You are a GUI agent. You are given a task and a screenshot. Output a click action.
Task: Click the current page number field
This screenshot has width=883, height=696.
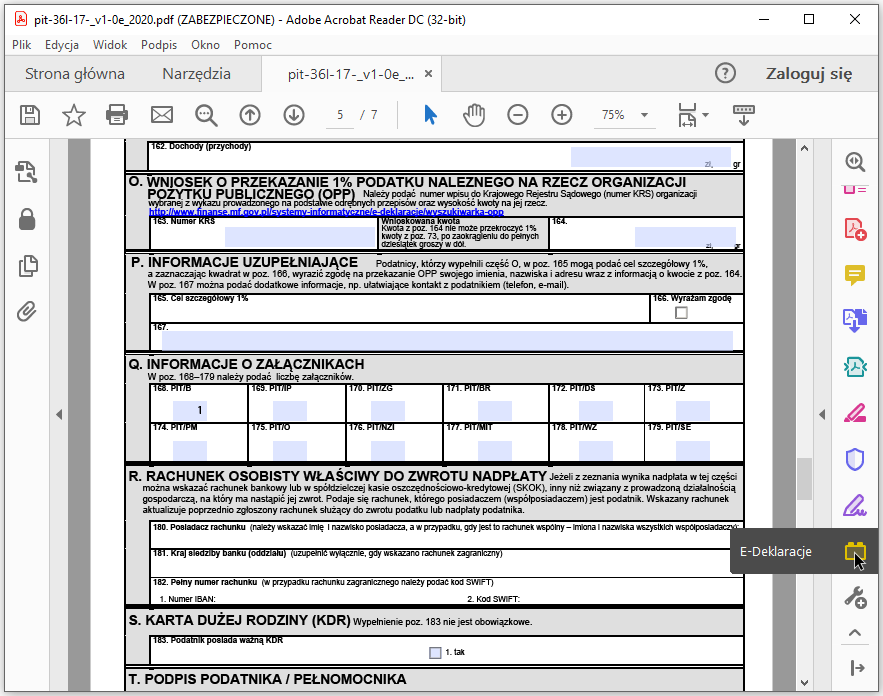point(340,115)
